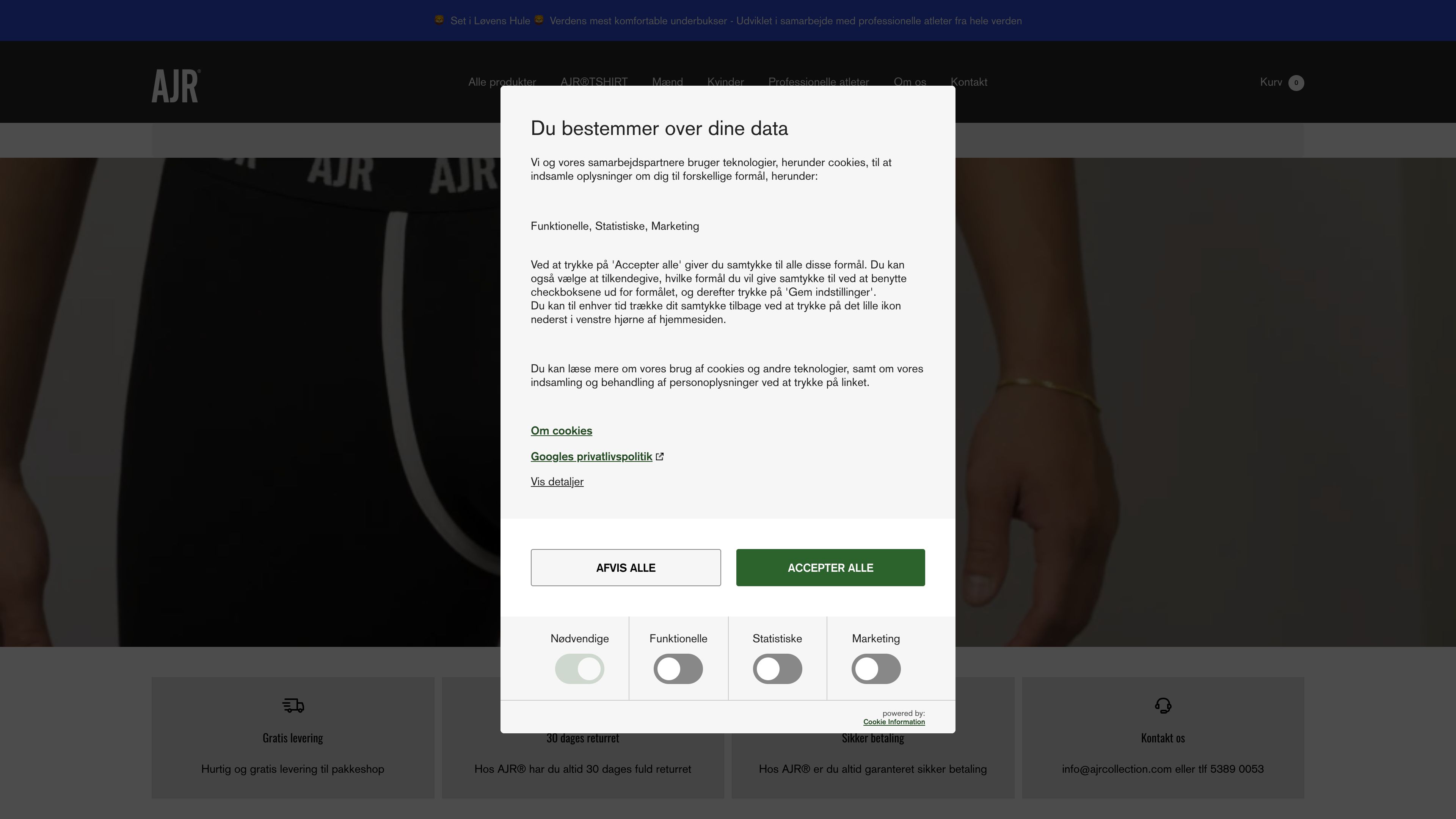Screen dimensions: 1456x819
Task: Select the Professionelle atleter menu item
Action: point(819,82)
